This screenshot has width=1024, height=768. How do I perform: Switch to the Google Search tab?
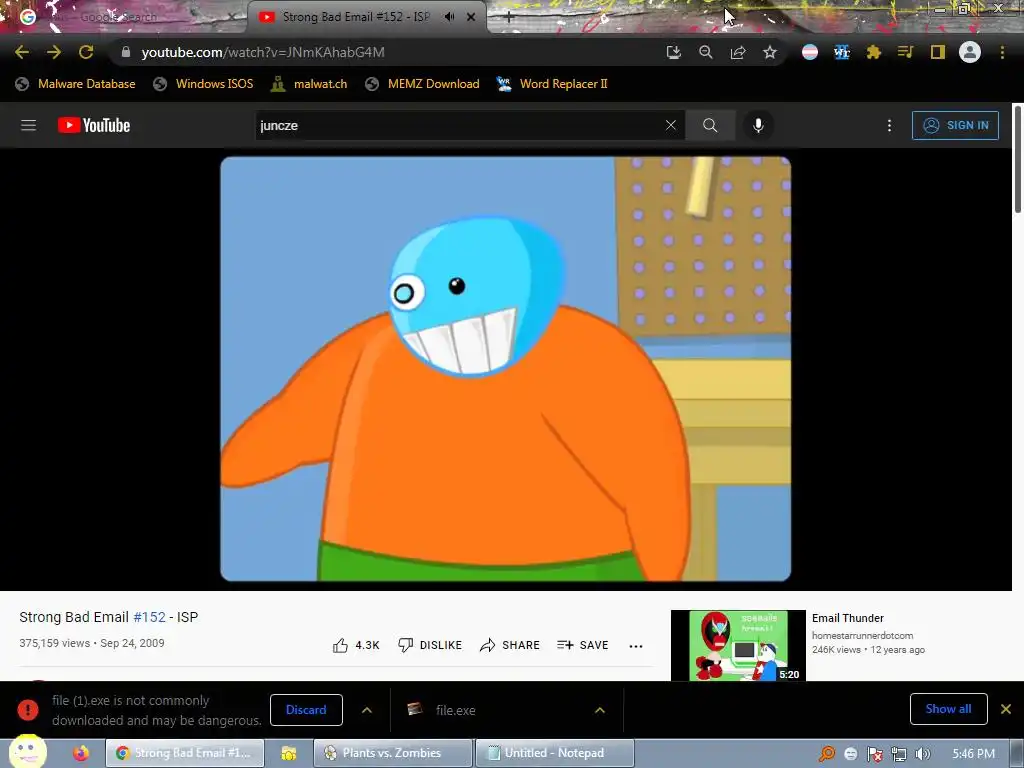pyautogui.click(x=124, y=17)
